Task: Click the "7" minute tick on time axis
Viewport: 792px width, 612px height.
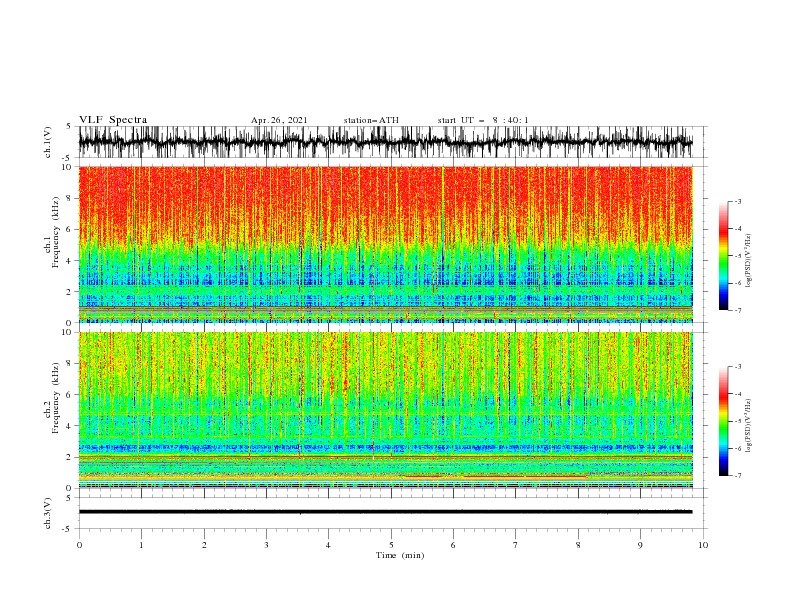Action: pos(516,545)
